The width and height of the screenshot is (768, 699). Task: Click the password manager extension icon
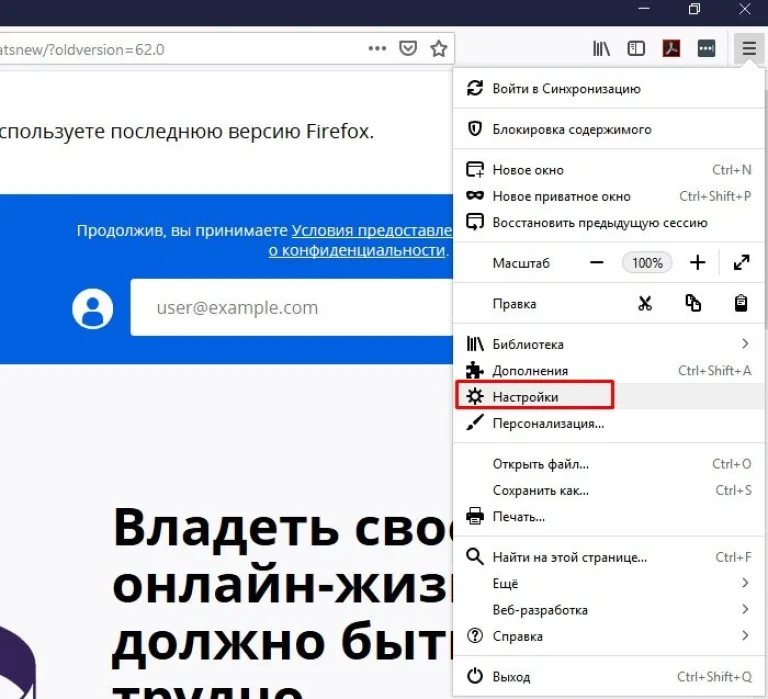click(706, 48)
